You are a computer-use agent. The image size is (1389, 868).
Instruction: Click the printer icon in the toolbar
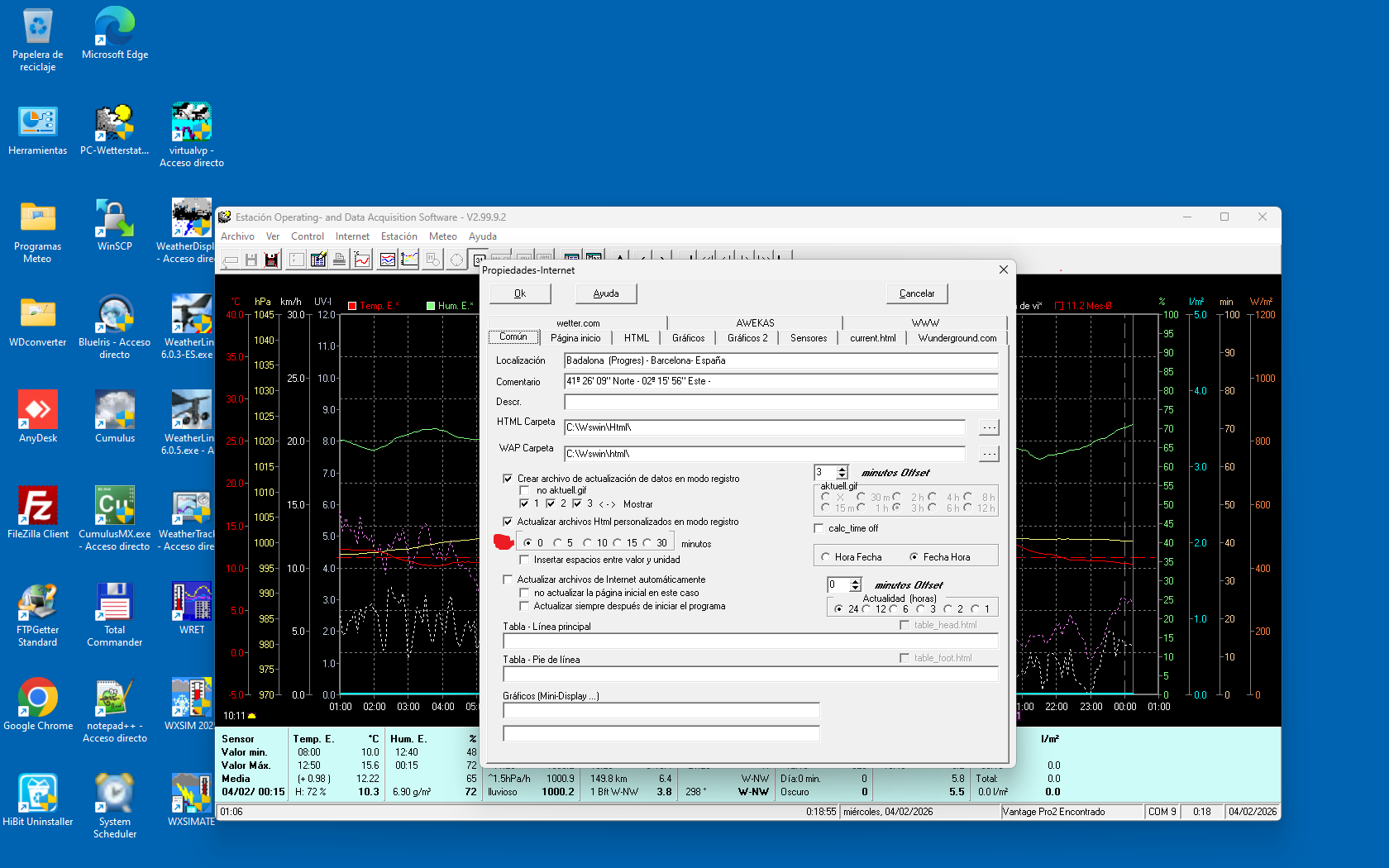coord(339,260)
